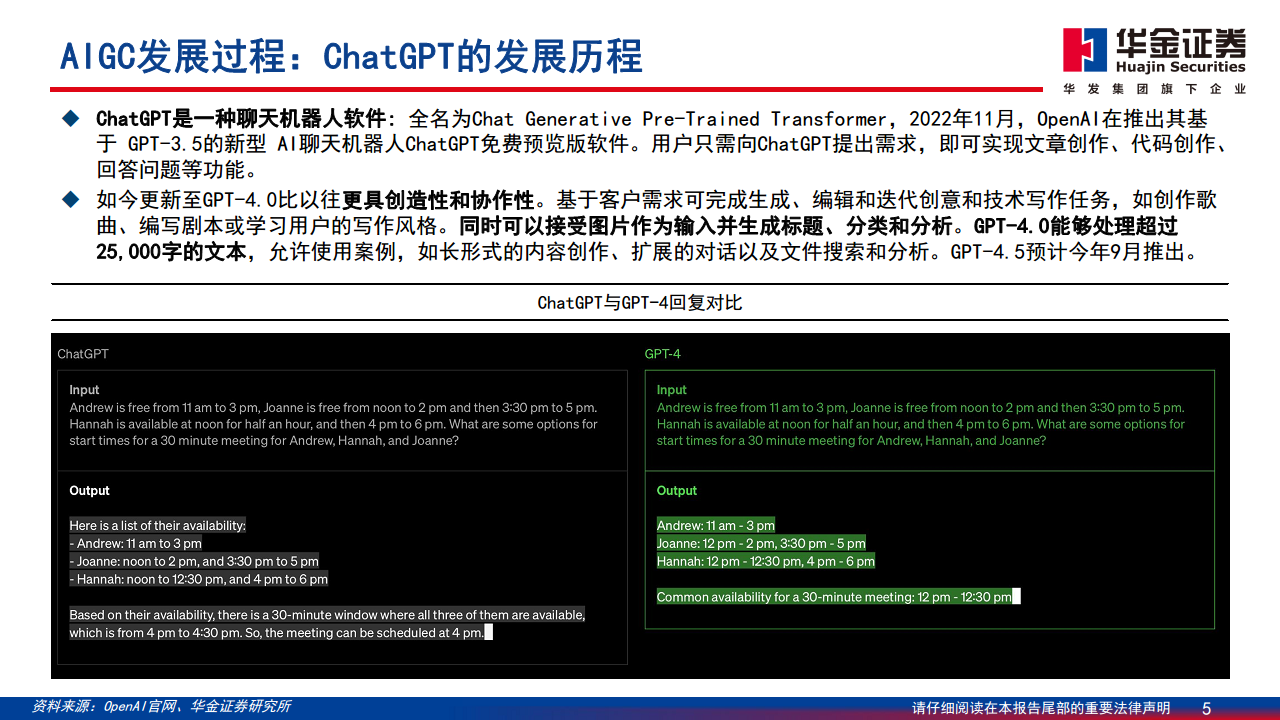Click the "Input" heading in the GPT-4 panel
Image resolution: width=1280 pixels, height=720 pixels.
click(672, 390)
